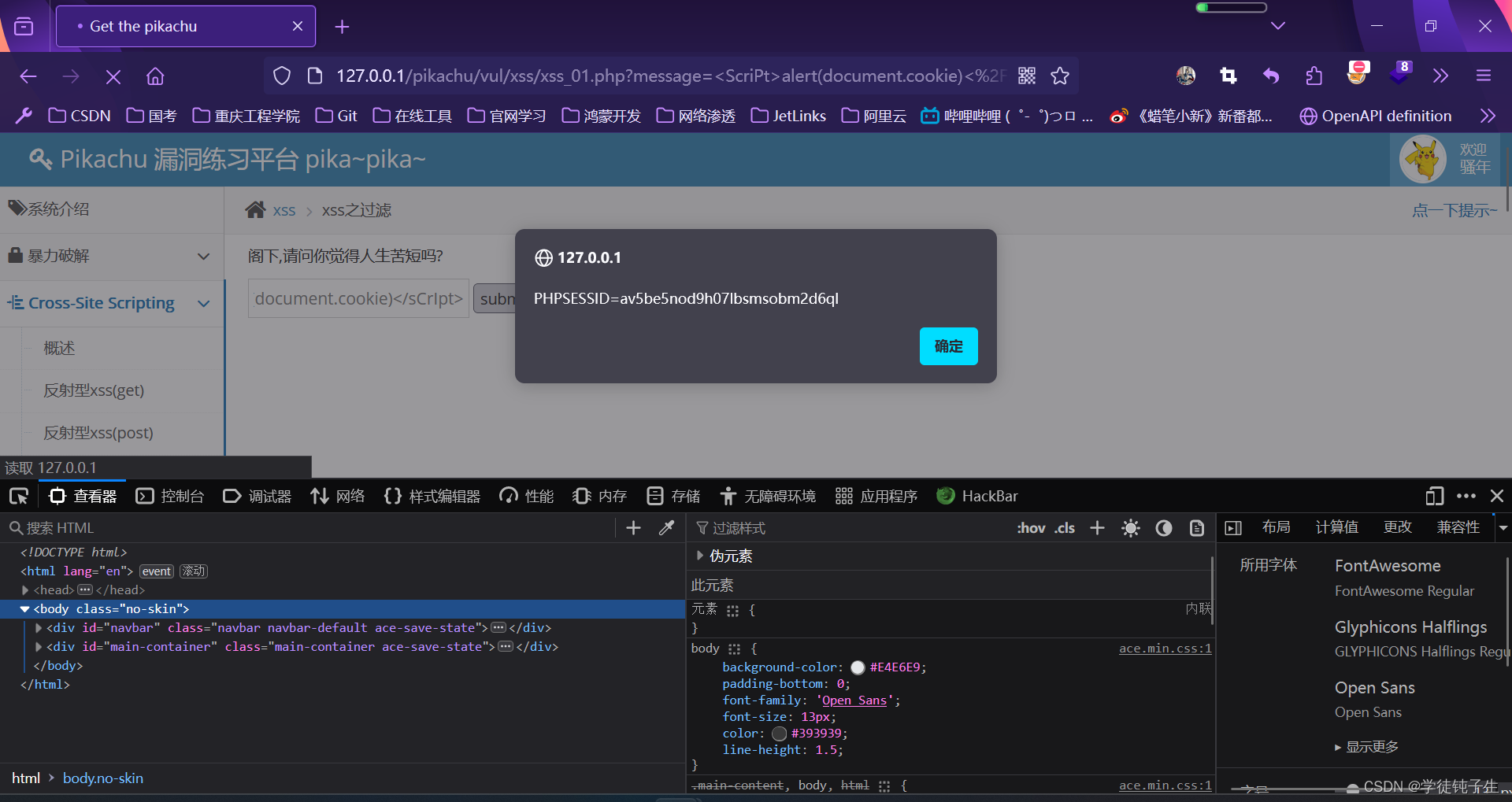Open the ace.min.css:1 link for body rule
1512x802 pixels.
pos(1165,649)
